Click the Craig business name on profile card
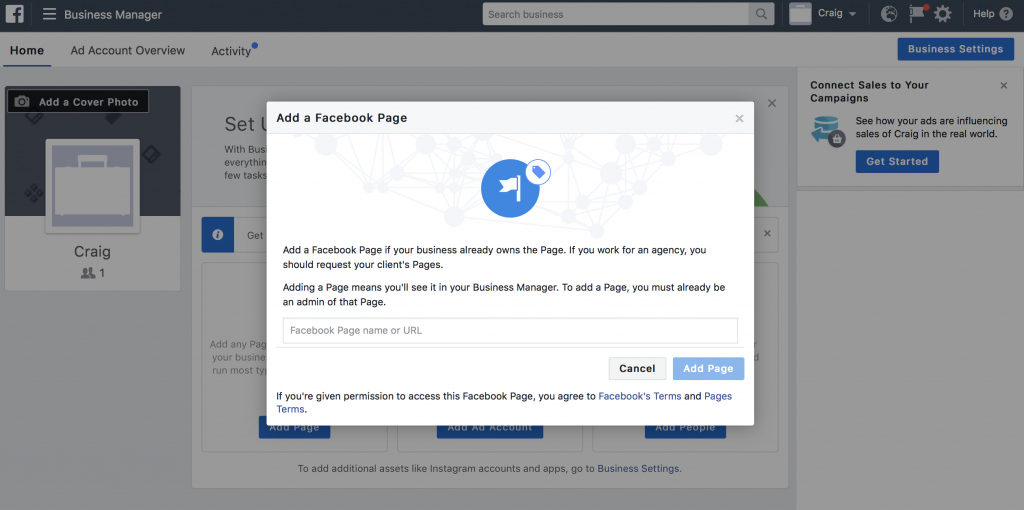This screenshot has width=1024, height=510. click(x=92, y=251)
